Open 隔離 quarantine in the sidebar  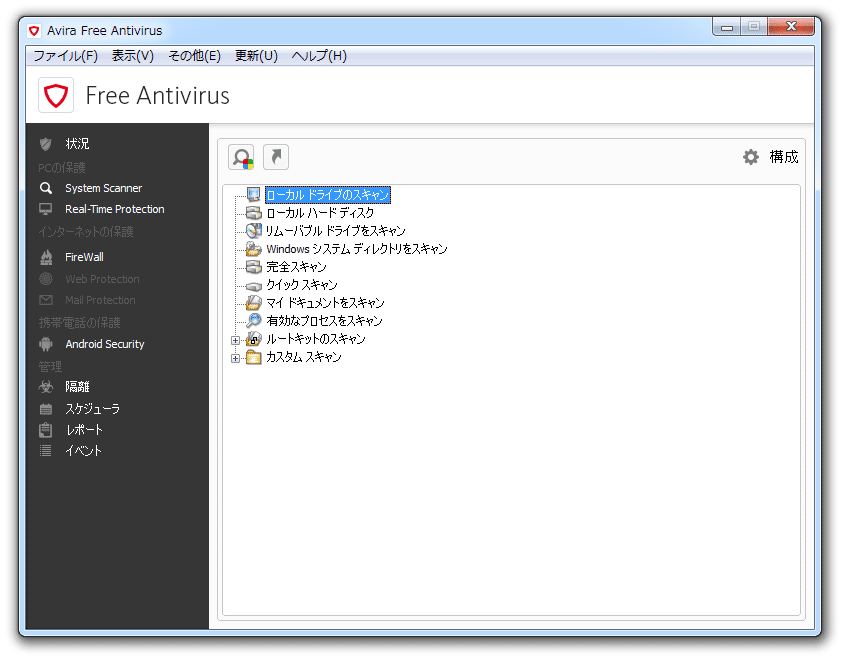pyautogui.click(x=77, y=387)
